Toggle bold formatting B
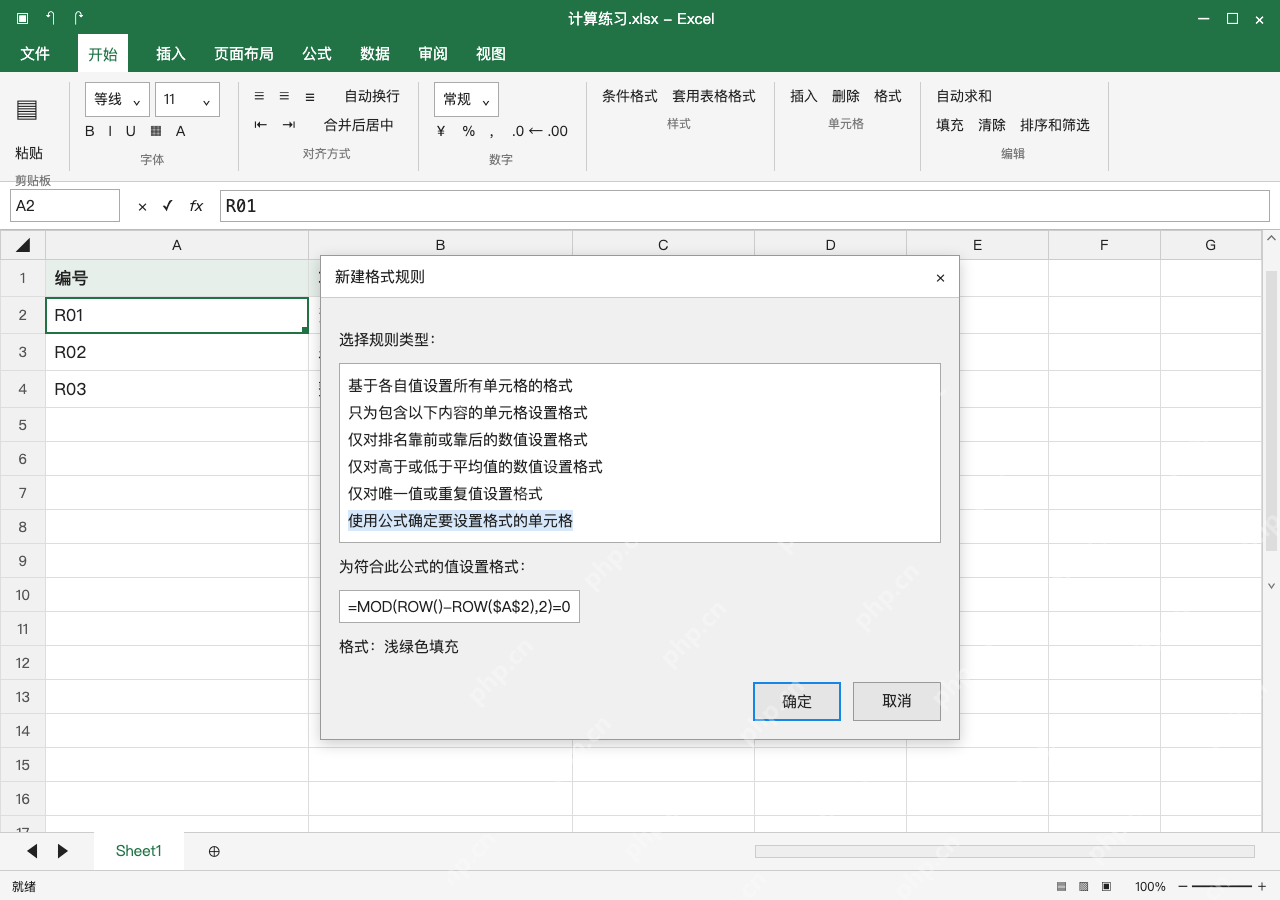Screen dimensions: 1280x900 coord(90,131)
